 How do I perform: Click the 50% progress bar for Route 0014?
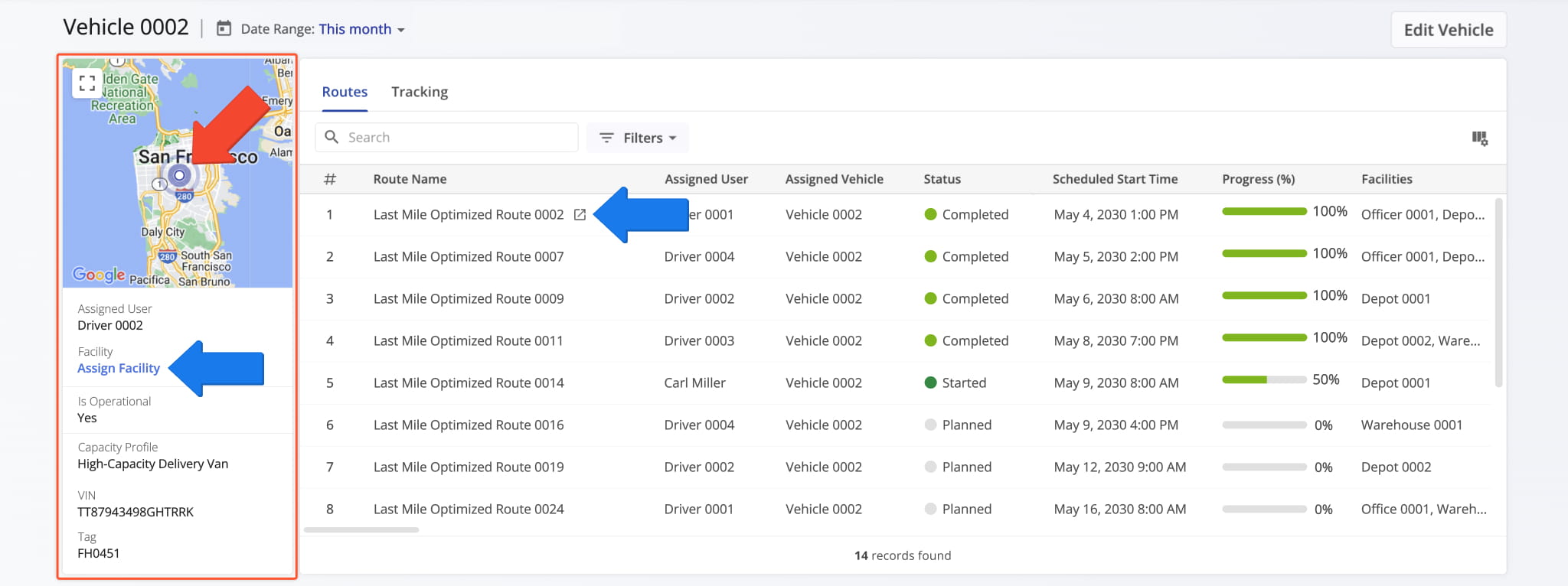point(1263,380)
